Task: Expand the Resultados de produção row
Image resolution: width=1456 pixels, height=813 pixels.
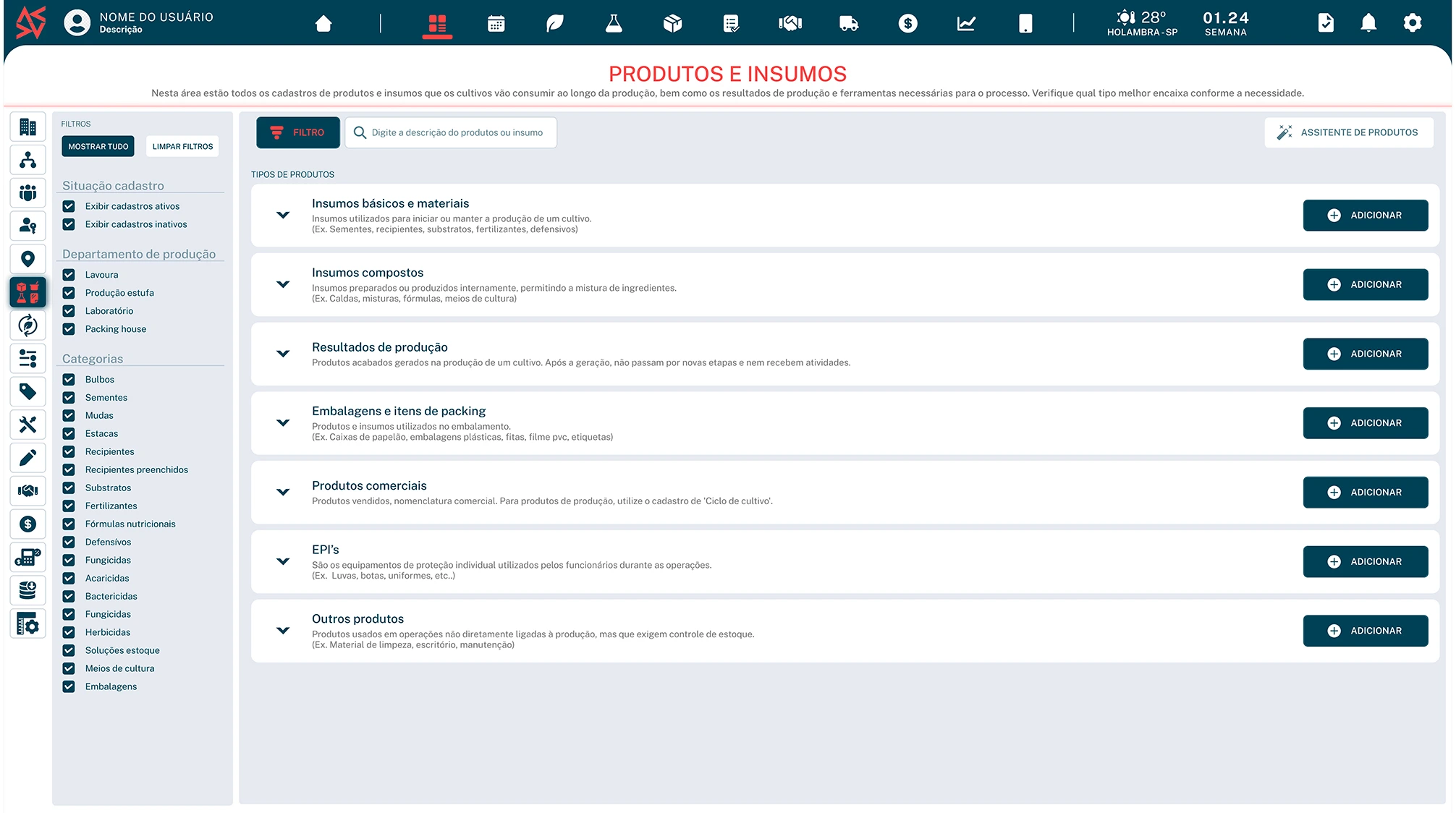Action: 283,354
